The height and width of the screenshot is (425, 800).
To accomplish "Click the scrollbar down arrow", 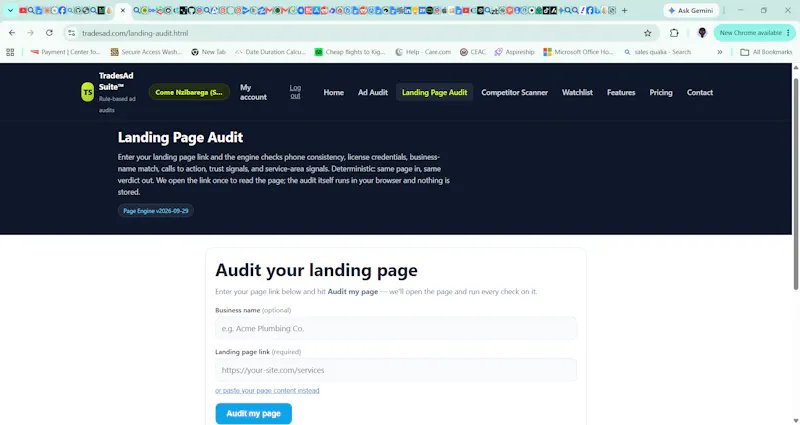I will point(795,420).
